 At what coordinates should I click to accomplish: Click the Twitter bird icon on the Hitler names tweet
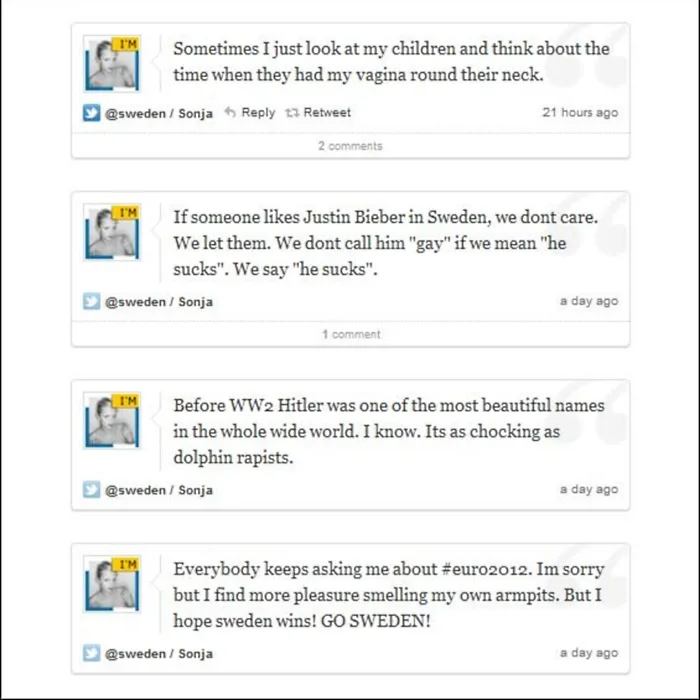(91, 490)
